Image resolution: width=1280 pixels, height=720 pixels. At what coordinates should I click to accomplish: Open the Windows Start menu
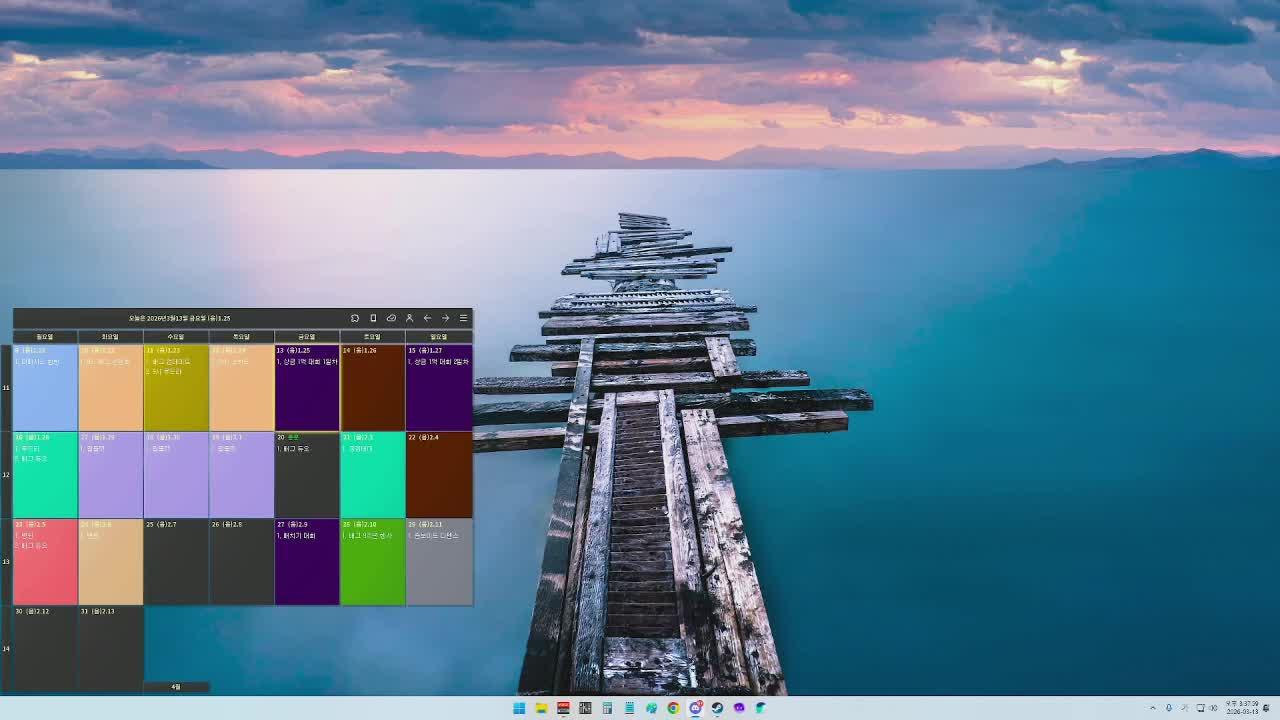click(x=519, y=708)
